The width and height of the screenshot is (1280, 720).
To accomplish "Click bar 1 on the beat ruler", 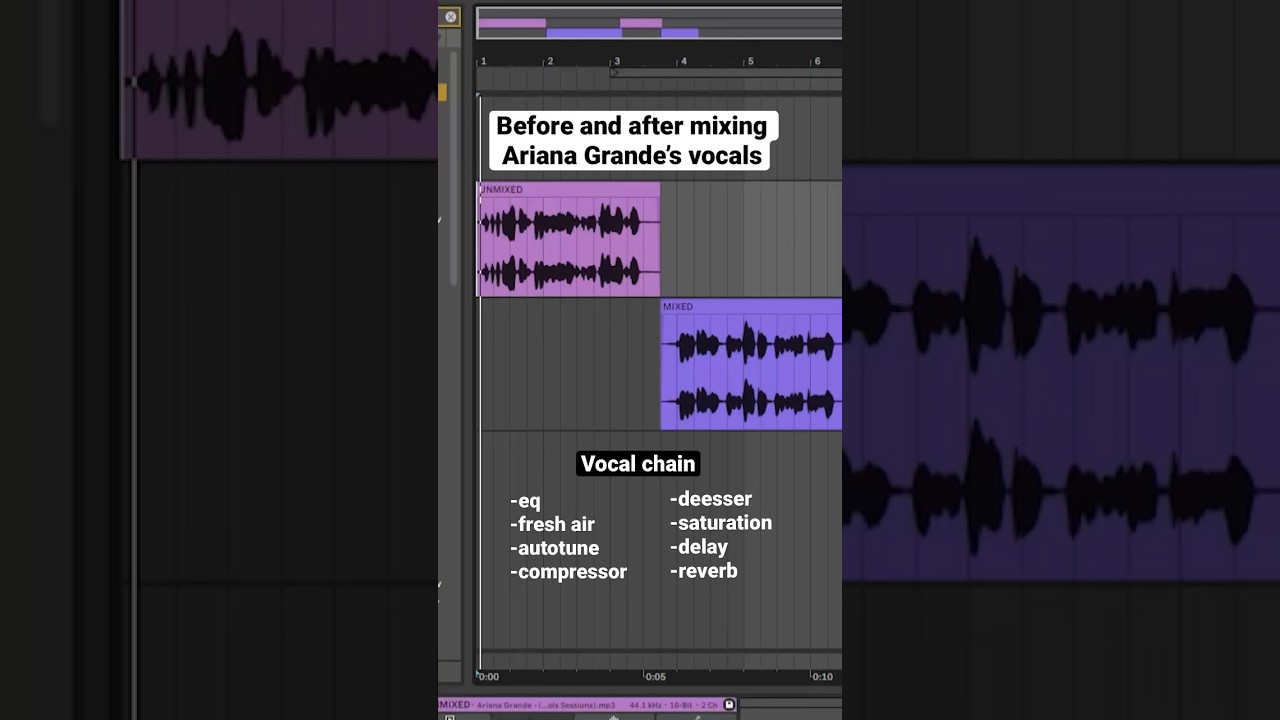I will (483, 61).
